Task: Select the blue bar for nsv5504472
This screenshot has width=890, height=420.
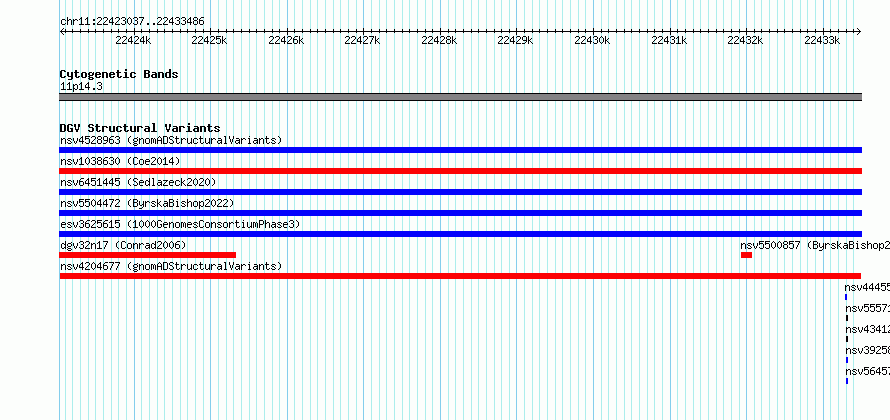Action: pyautogui.click(x=460, y=213)
